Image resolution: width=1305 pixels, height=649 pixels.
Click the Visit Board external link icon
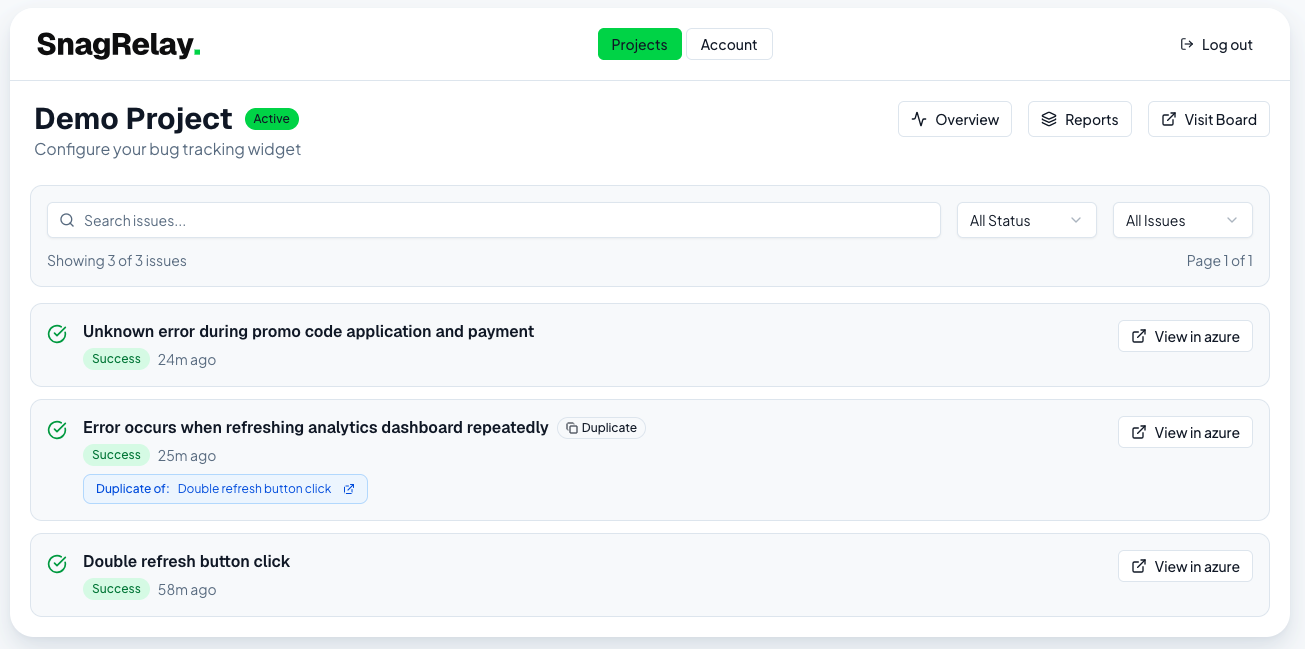coord(1169,119)
